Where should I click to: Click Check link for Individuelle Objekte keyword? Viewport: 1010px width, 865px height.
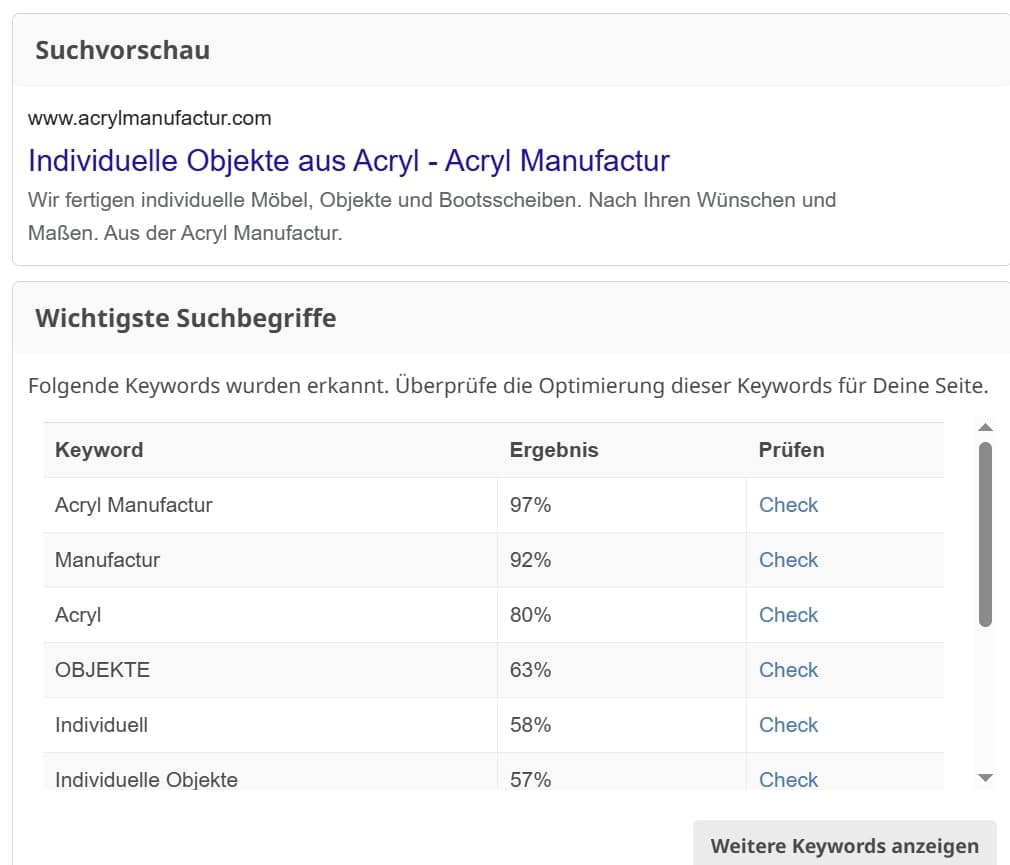788,779
